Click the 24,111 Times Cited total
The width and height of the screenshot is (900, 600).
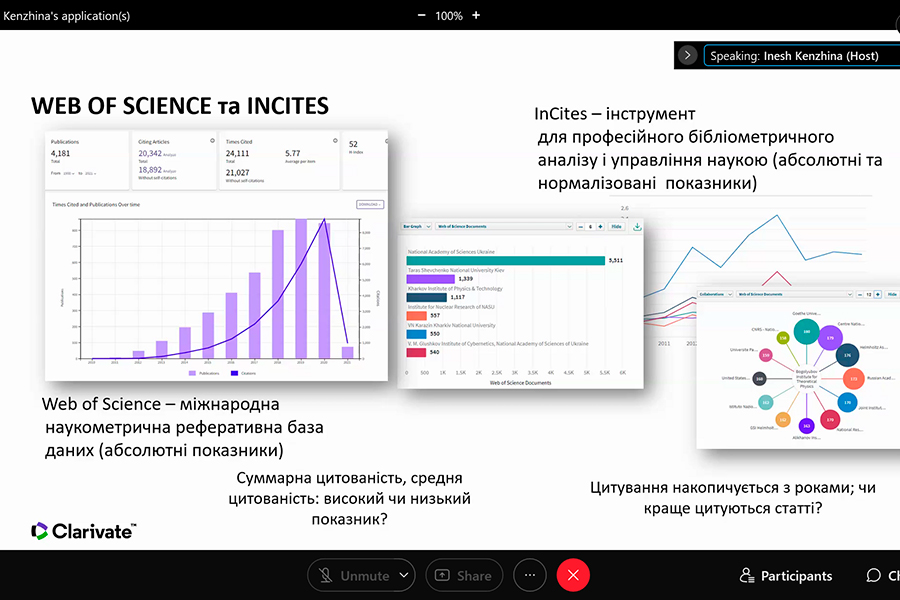click(x=237, y=153)
